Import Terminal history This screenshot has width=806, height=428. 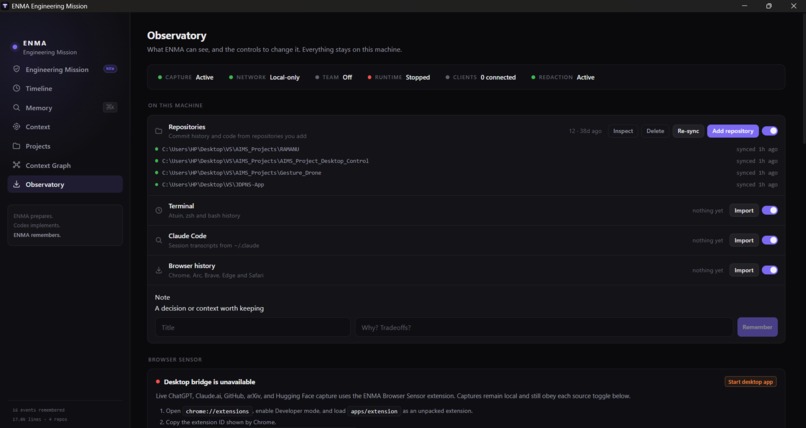point(744,210)
